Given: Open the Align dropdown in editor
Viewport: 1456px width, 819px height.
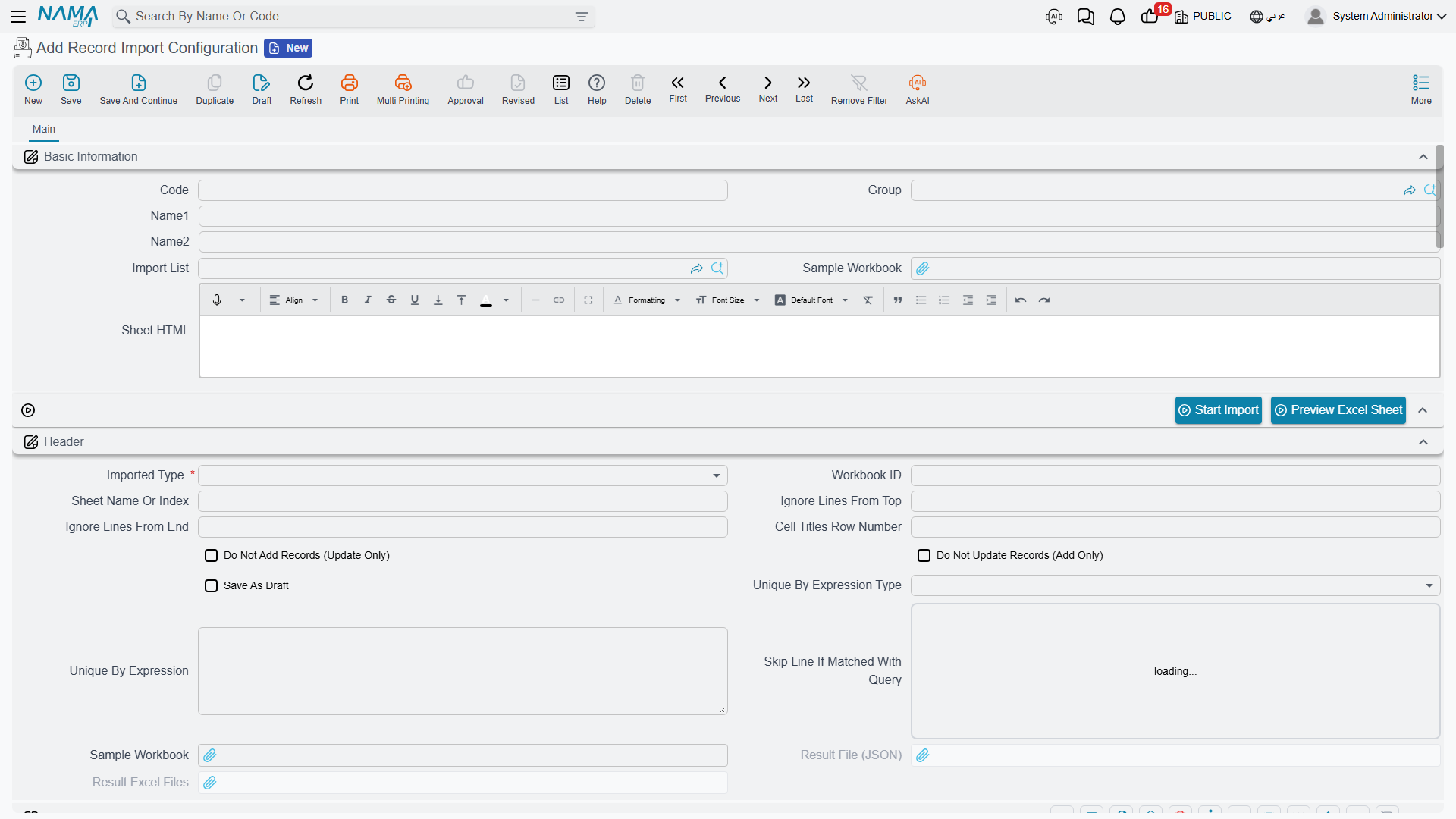Looking at the screenshot, I should pos(294,300).
